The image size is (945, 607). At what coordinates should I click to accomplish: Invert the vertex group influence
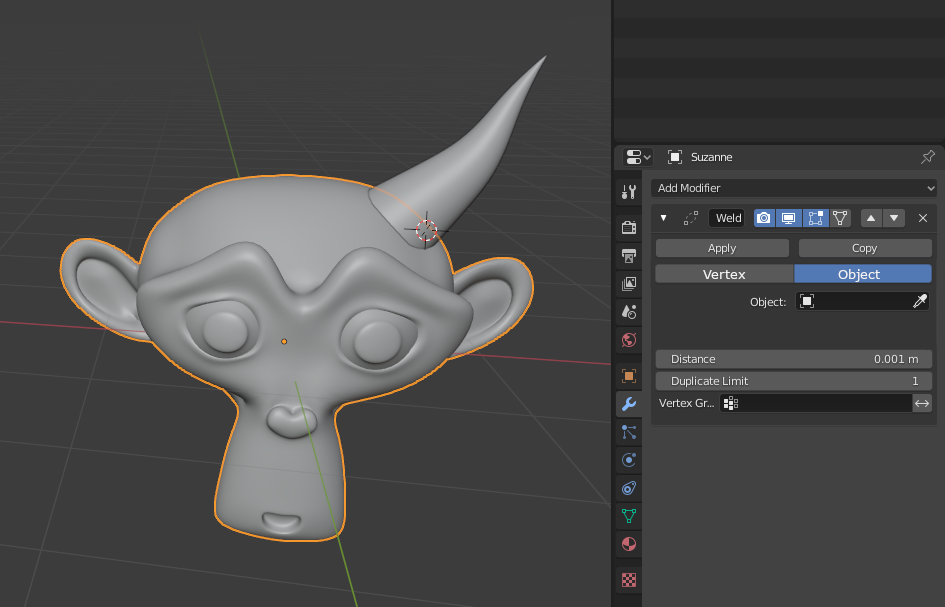pos(922,403)
